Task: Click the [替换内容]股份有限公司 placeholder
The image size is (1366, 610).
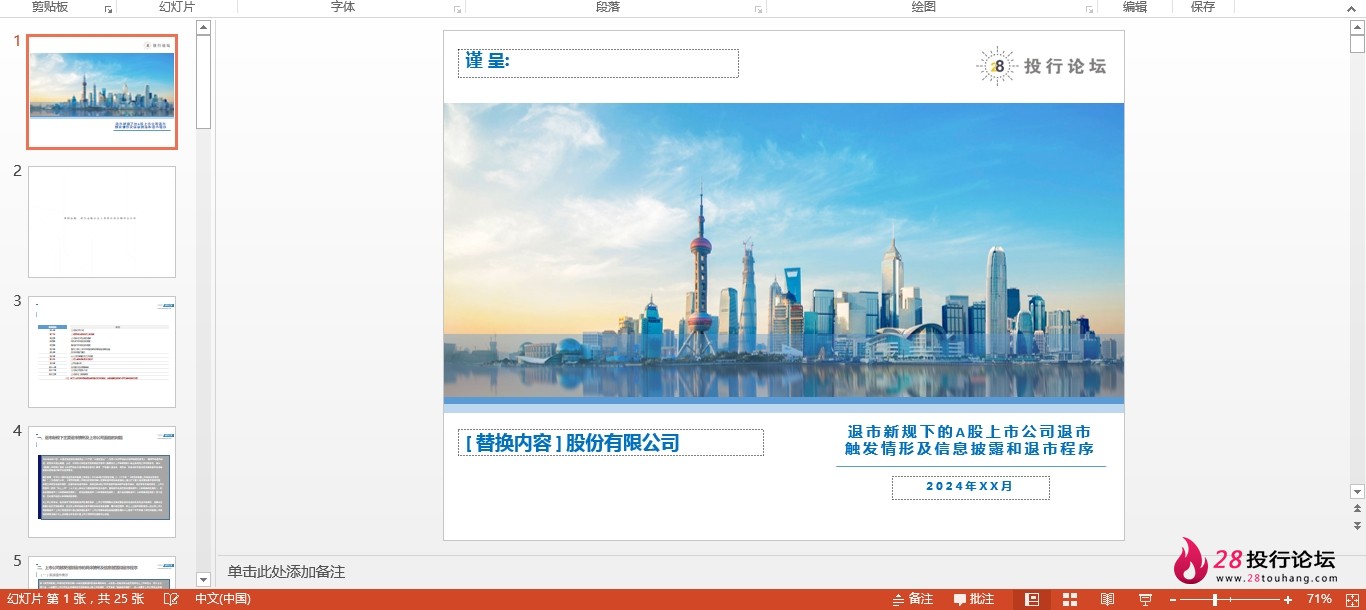Action: 610,442
